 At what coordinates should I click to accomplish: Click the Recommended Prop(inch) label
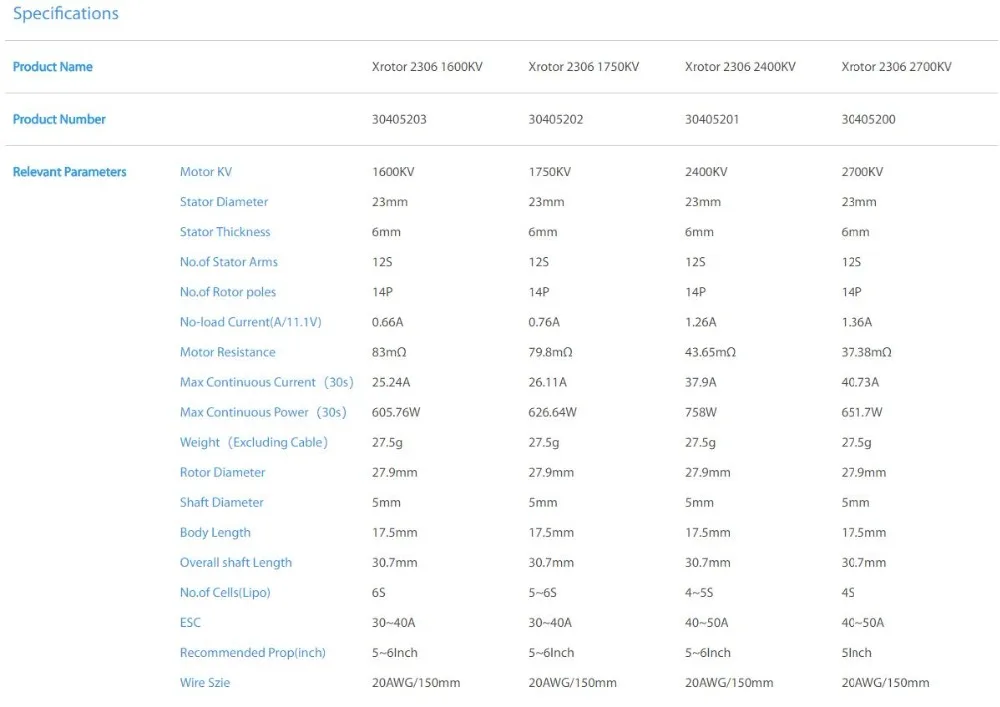[x=253, y=653]
